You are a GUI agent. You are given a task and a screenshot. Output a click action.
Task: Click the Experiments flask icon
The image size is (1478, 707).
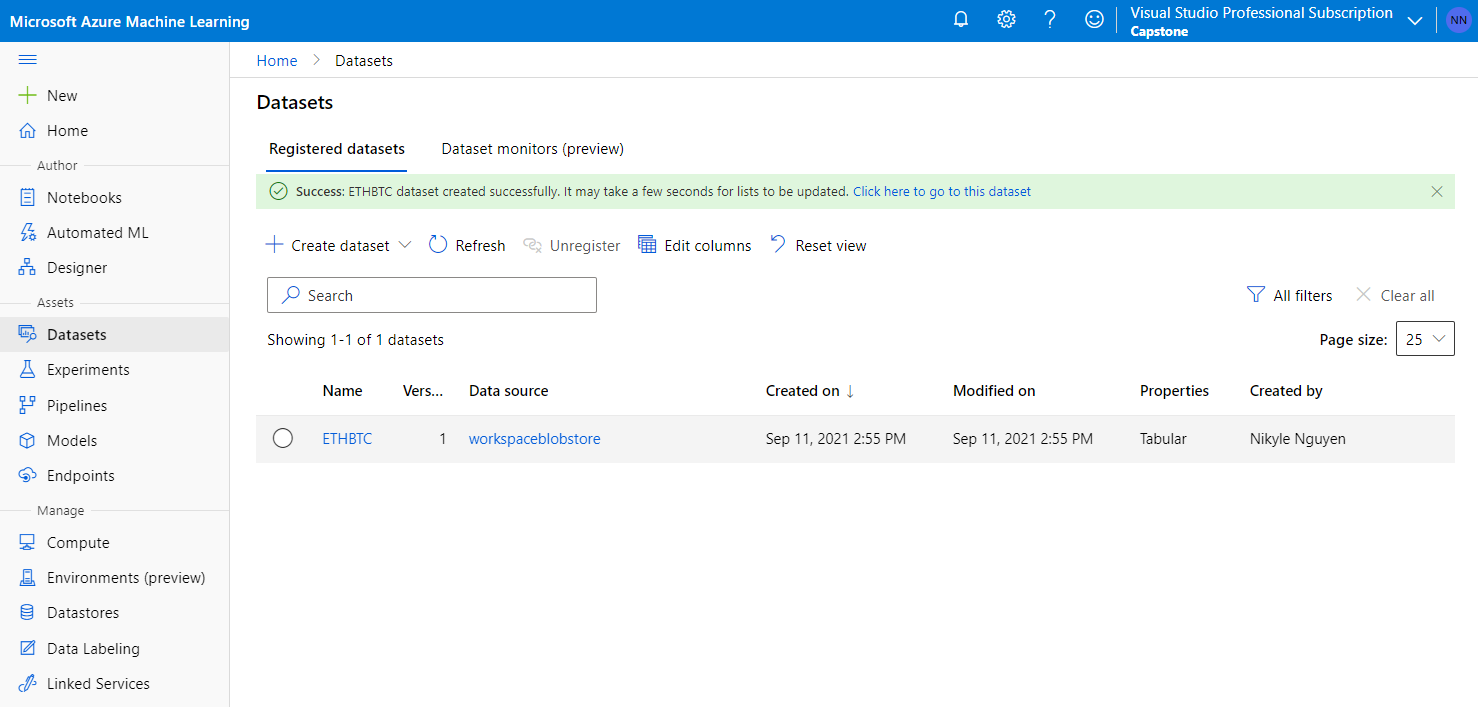pyautogui.click(x=27, y=370)
